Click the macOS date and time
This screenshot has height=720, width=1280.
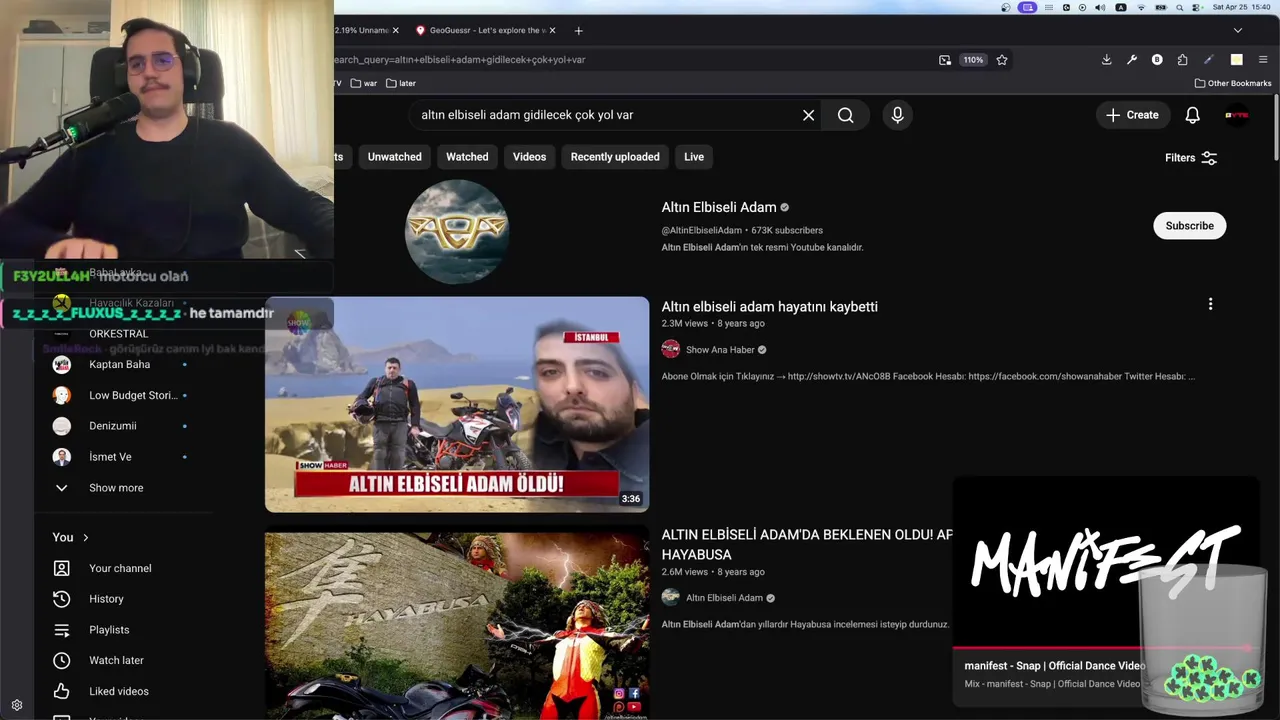1241,7
